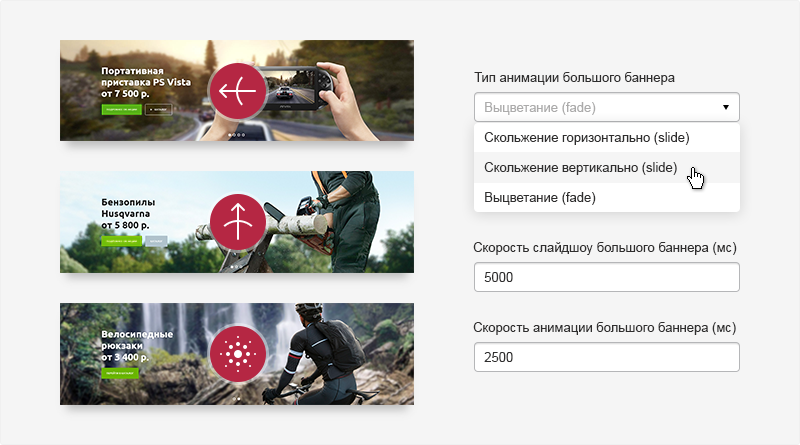Click the vertical slide up-arrow circle icon
The height and width of the screenshot is (445, 800).
coord(238,222)
